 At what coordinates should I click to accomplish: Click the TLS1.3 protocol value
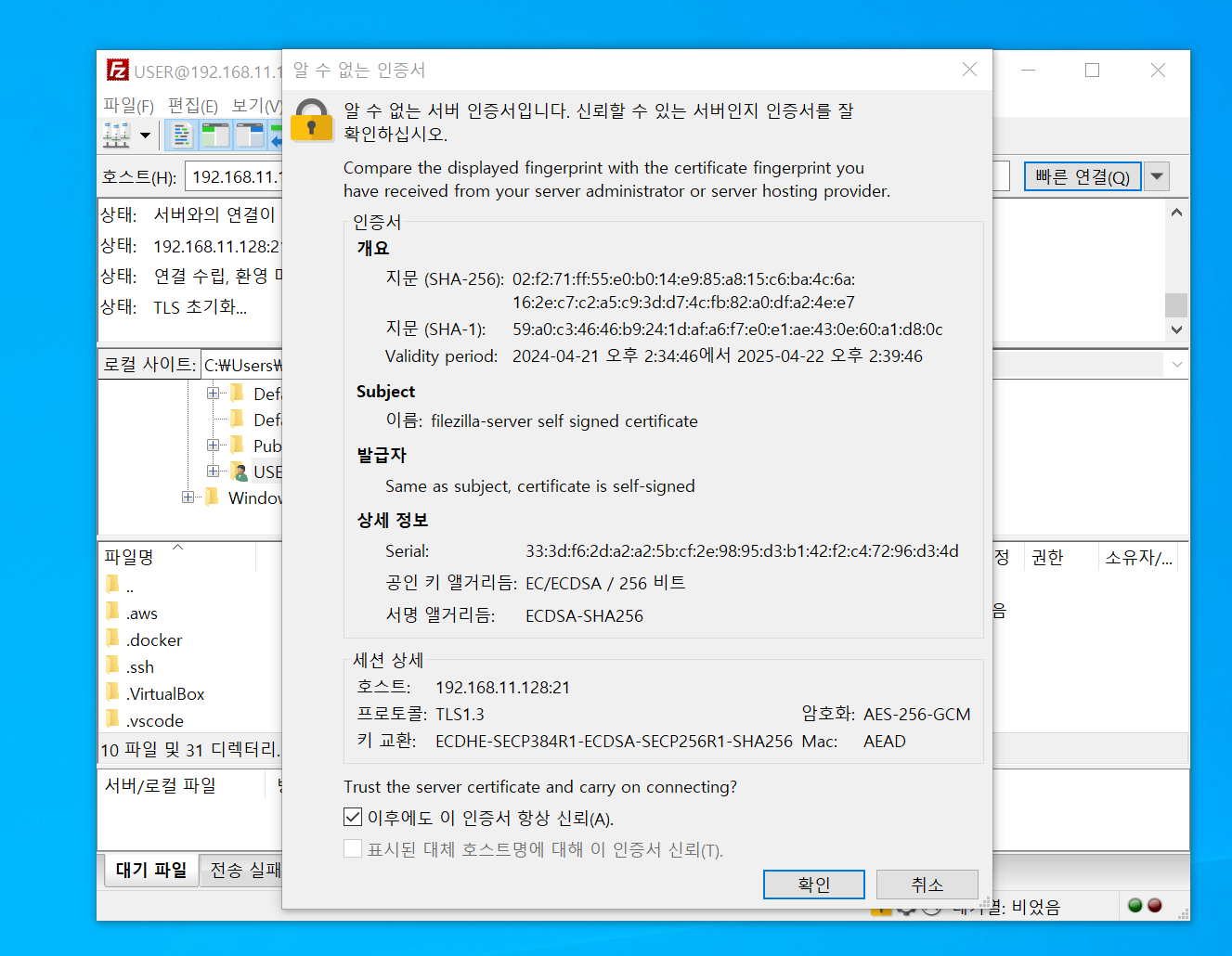click(x=460, y=714)
